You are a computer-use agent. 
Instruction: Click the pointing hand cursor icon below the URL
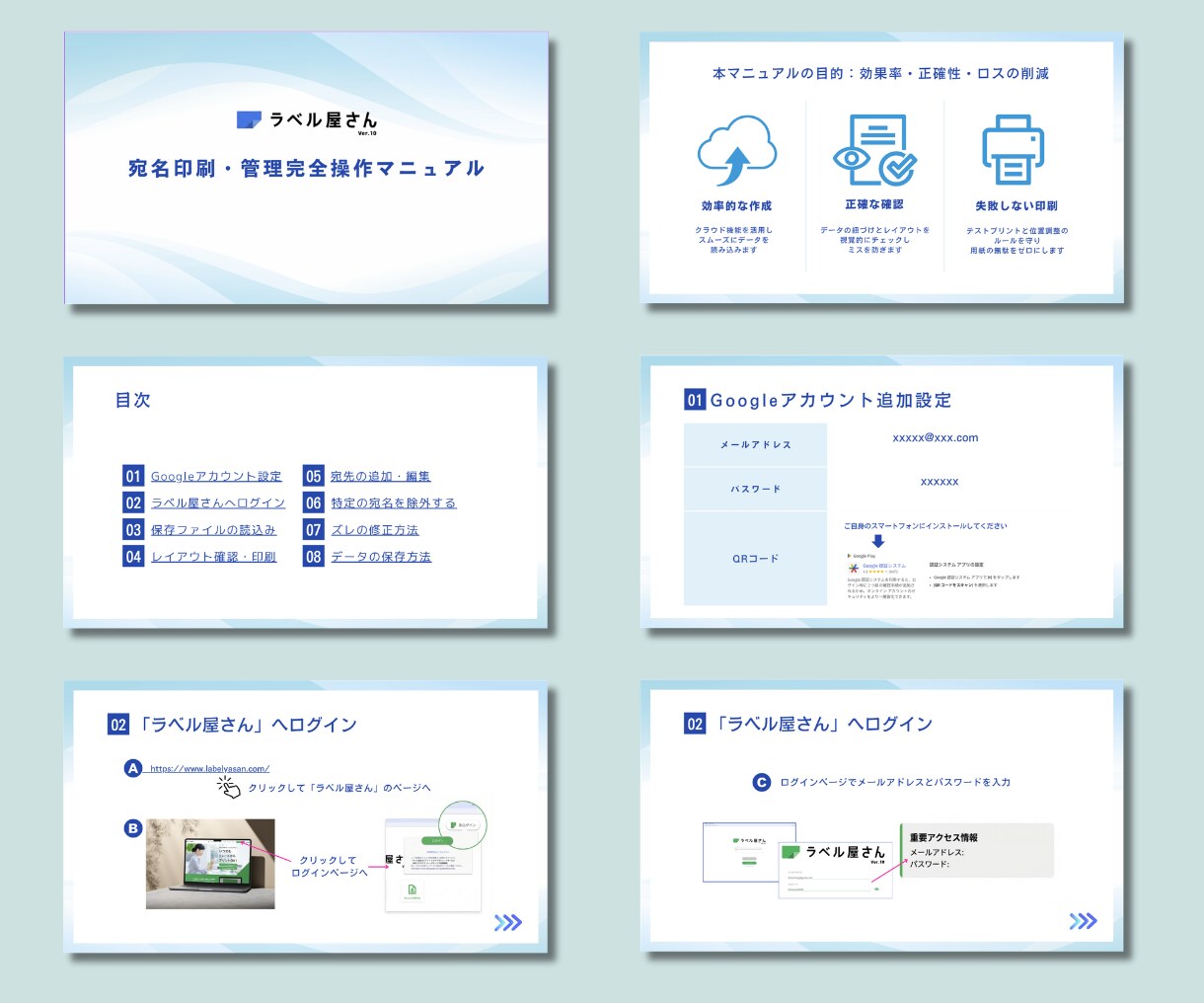[229, 787]
